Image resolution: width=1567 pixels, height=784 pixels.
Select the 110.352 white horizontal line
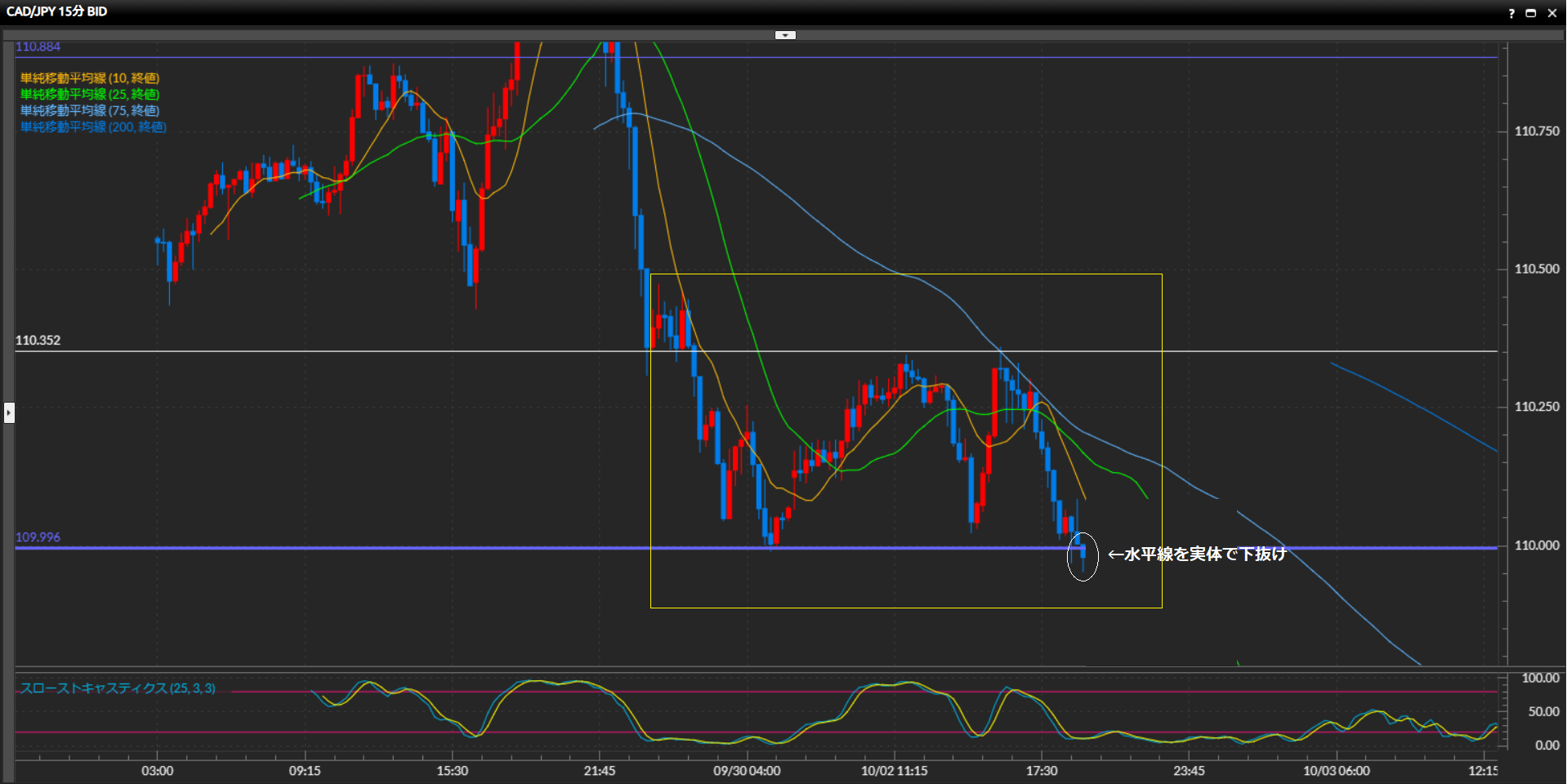pos(490,351)
